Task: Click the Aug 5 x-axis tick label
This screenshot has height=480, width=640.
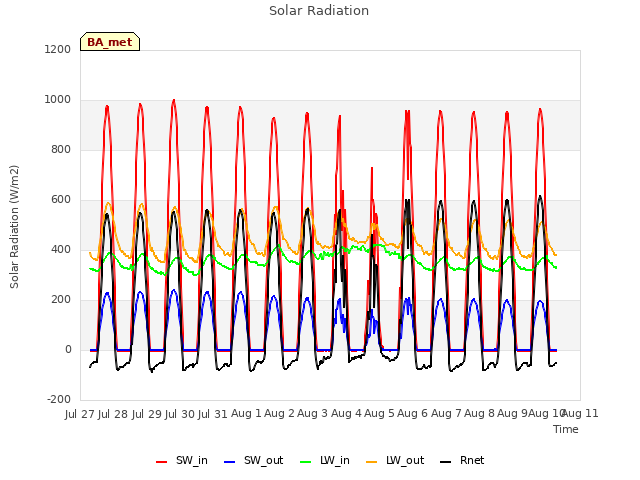Action: click(379, 414)
